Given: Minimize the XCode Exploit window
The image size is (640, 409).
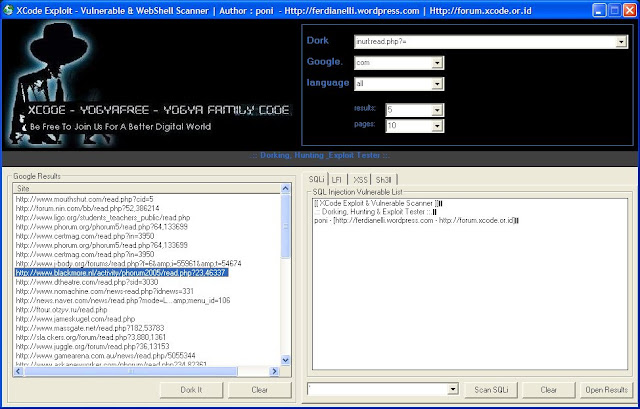Looking at the screenshot, I should (x=599, y=10).
